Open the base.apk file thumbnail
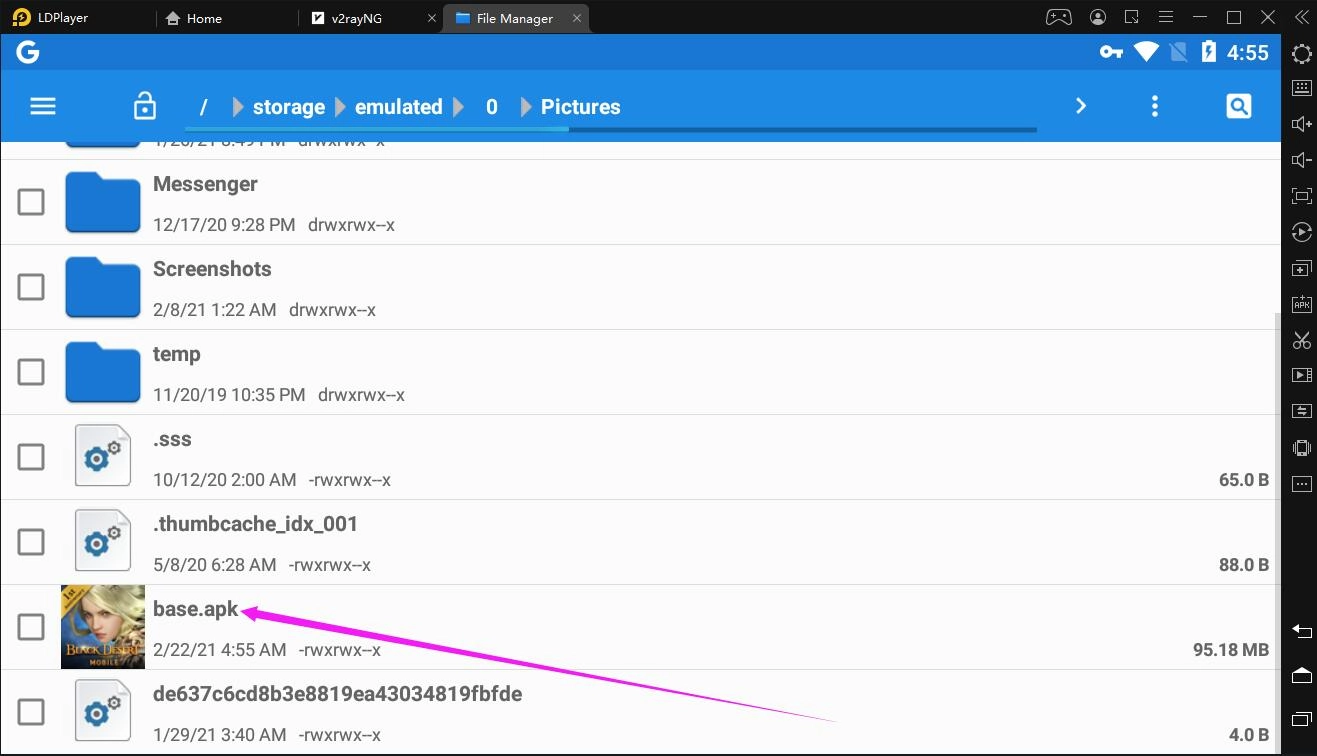 coord(102,626)
